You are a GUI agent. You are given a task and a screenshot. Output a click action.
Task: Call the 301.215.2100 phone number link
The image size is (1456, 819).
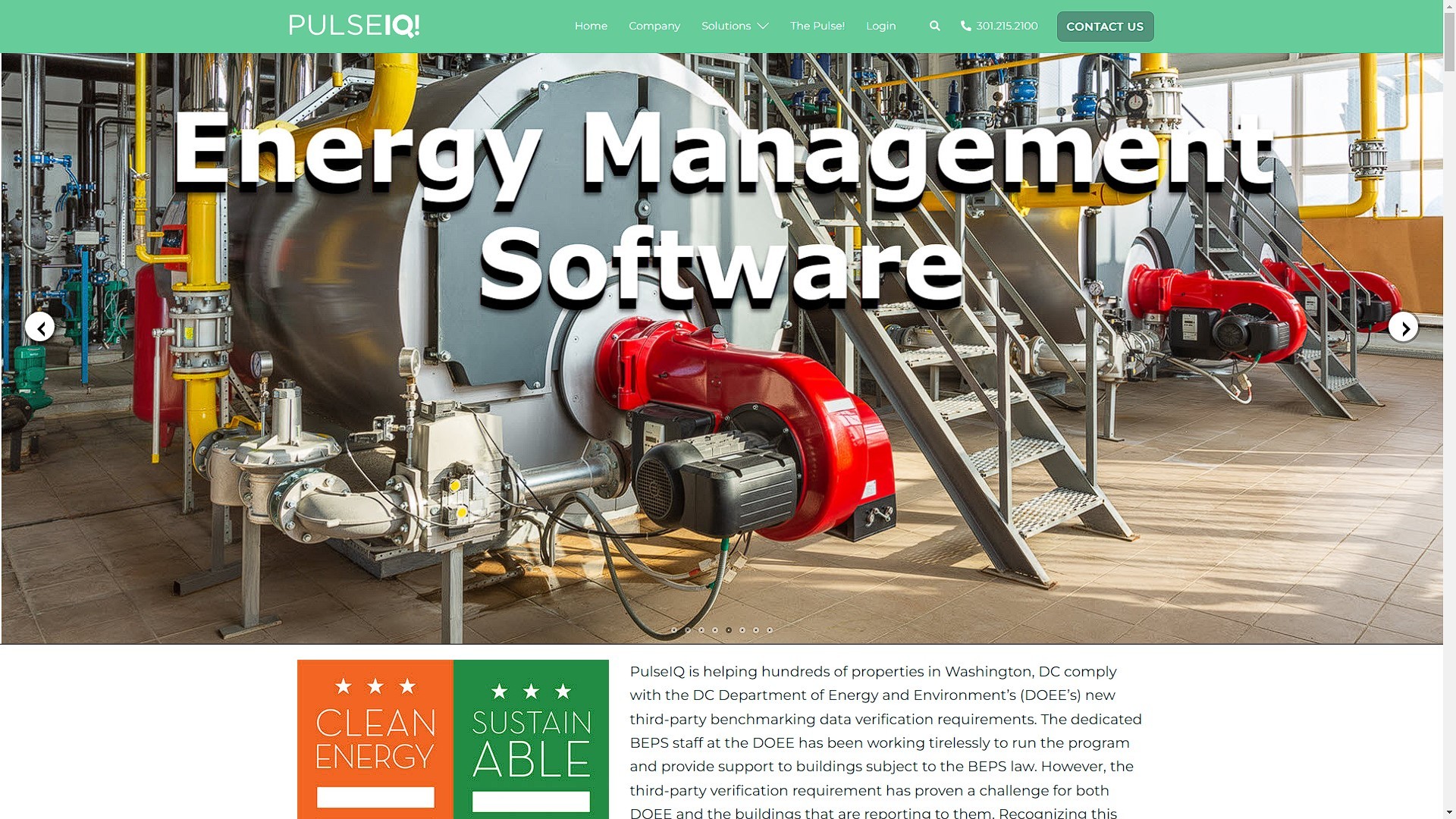[1006, 26]
